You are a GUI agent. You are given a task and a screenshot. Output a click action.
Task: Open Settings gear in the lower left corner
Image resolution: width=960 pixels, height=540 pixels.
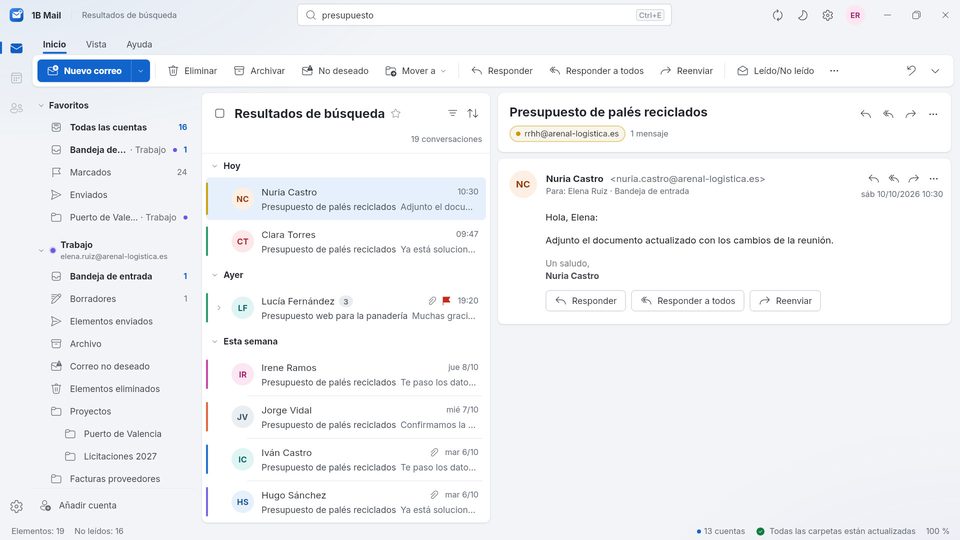17,506
